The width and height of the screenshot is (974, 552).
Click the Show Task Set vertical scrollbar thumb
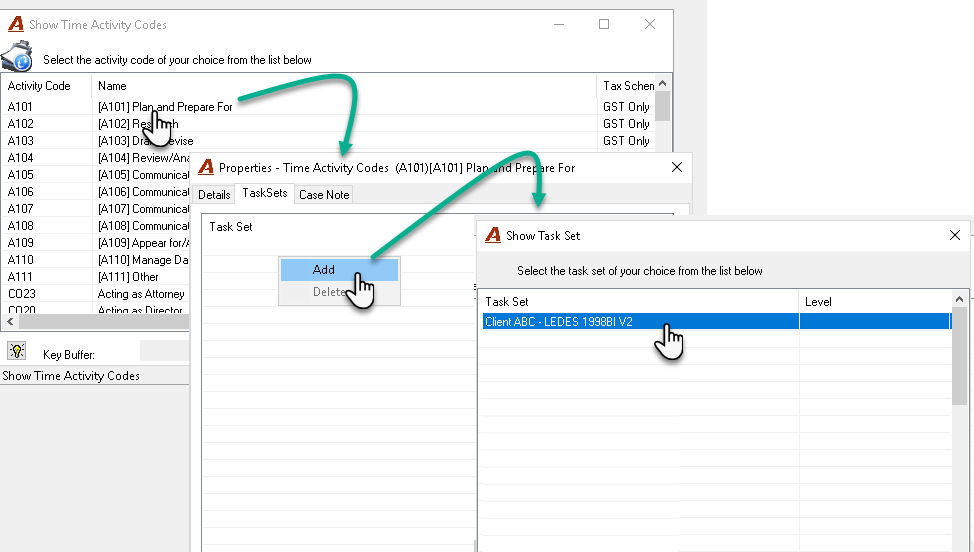[960, 355]
